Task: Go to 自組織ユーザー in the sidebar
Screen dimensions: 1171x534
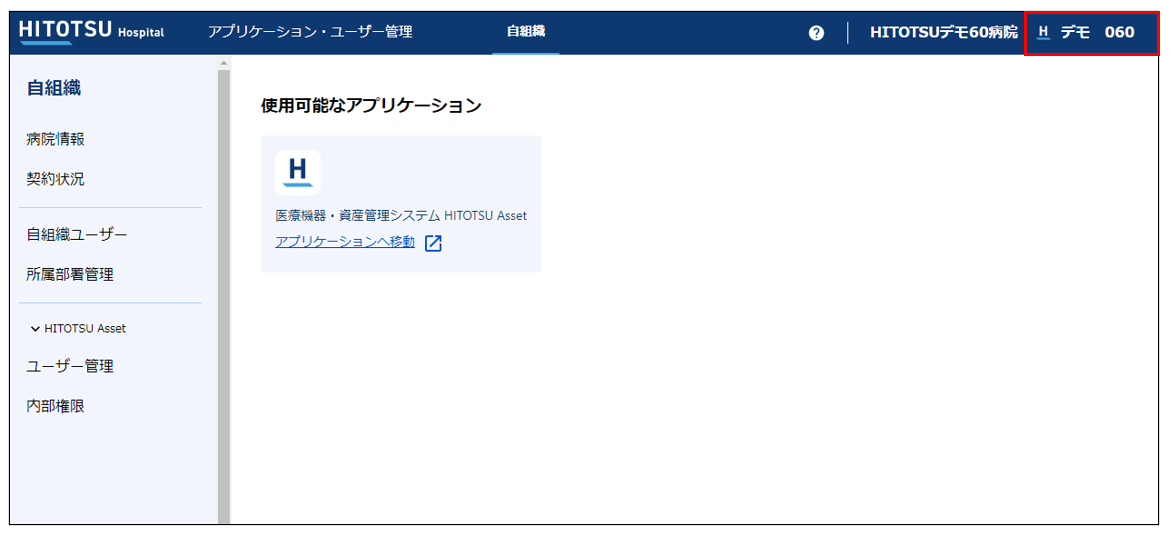Action: [77, 235]
